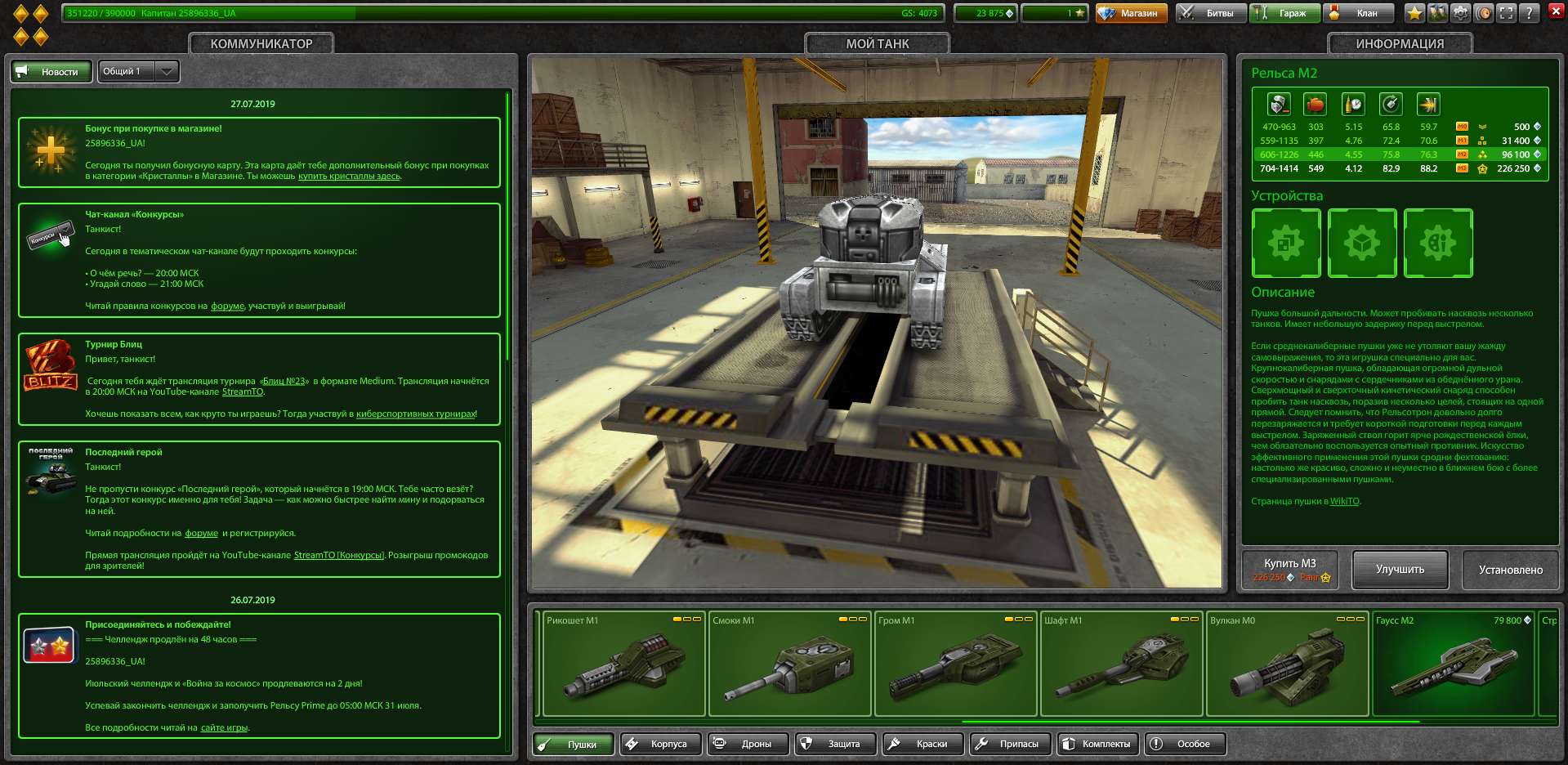
Task: Toggle the sound speaker icon
Action: (1483, 13)
